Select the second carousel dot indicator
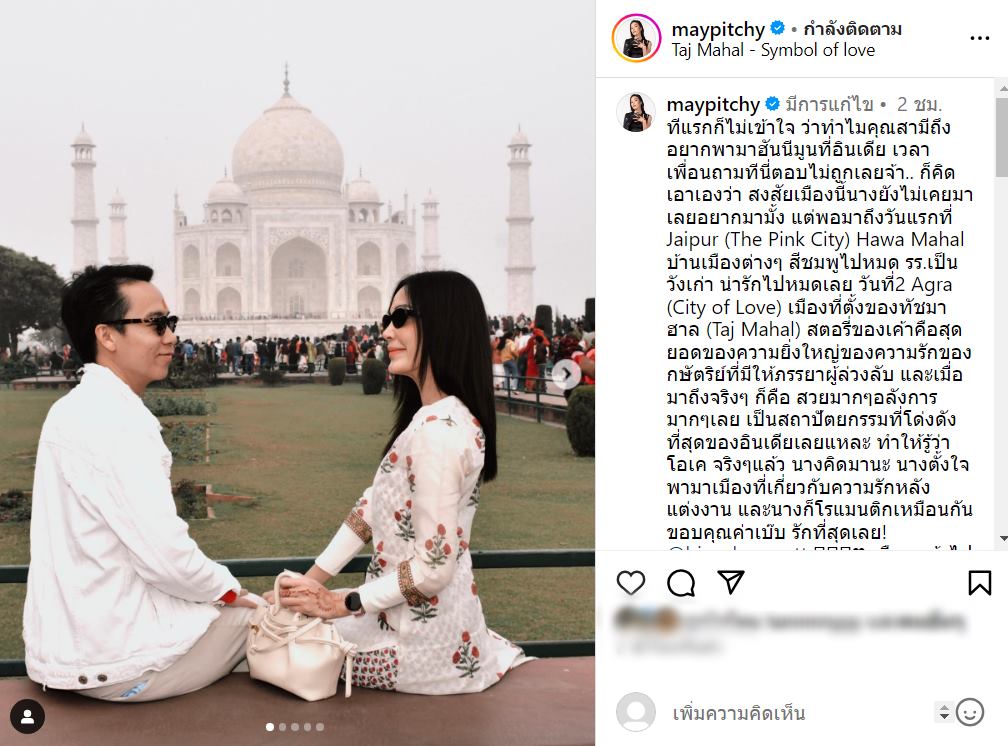The image size is (1008, 746). [282, 727]
